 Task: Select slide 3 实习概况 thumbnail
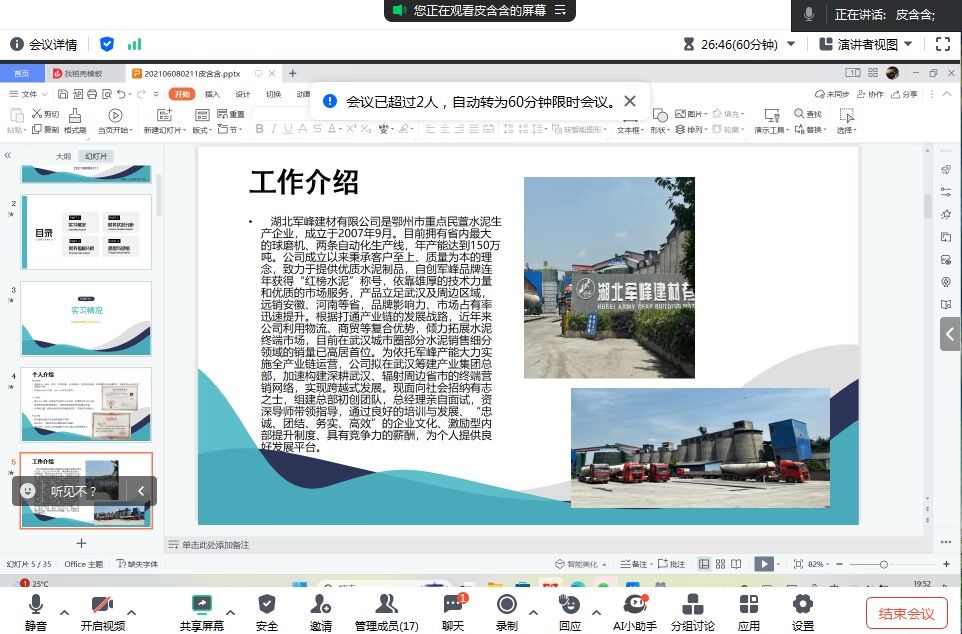click(87, 319)
